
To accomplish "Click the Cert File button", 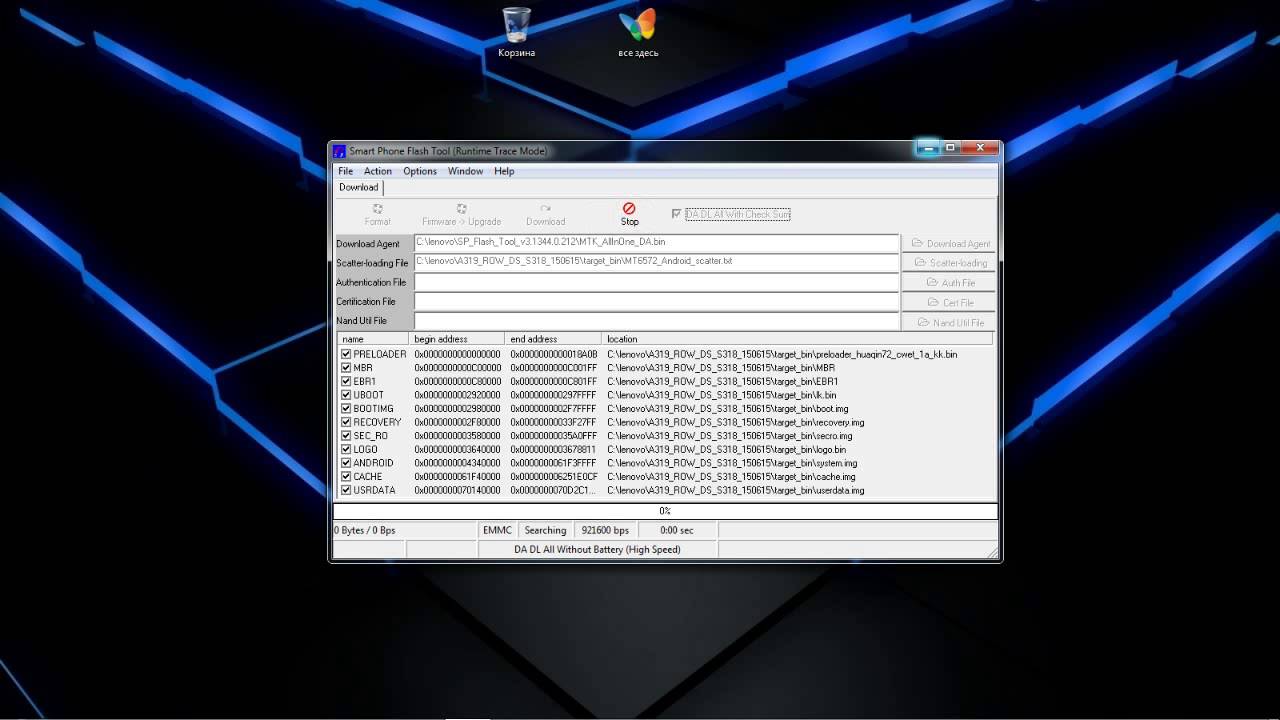I will pyautogui.click(x=949, y=303).
